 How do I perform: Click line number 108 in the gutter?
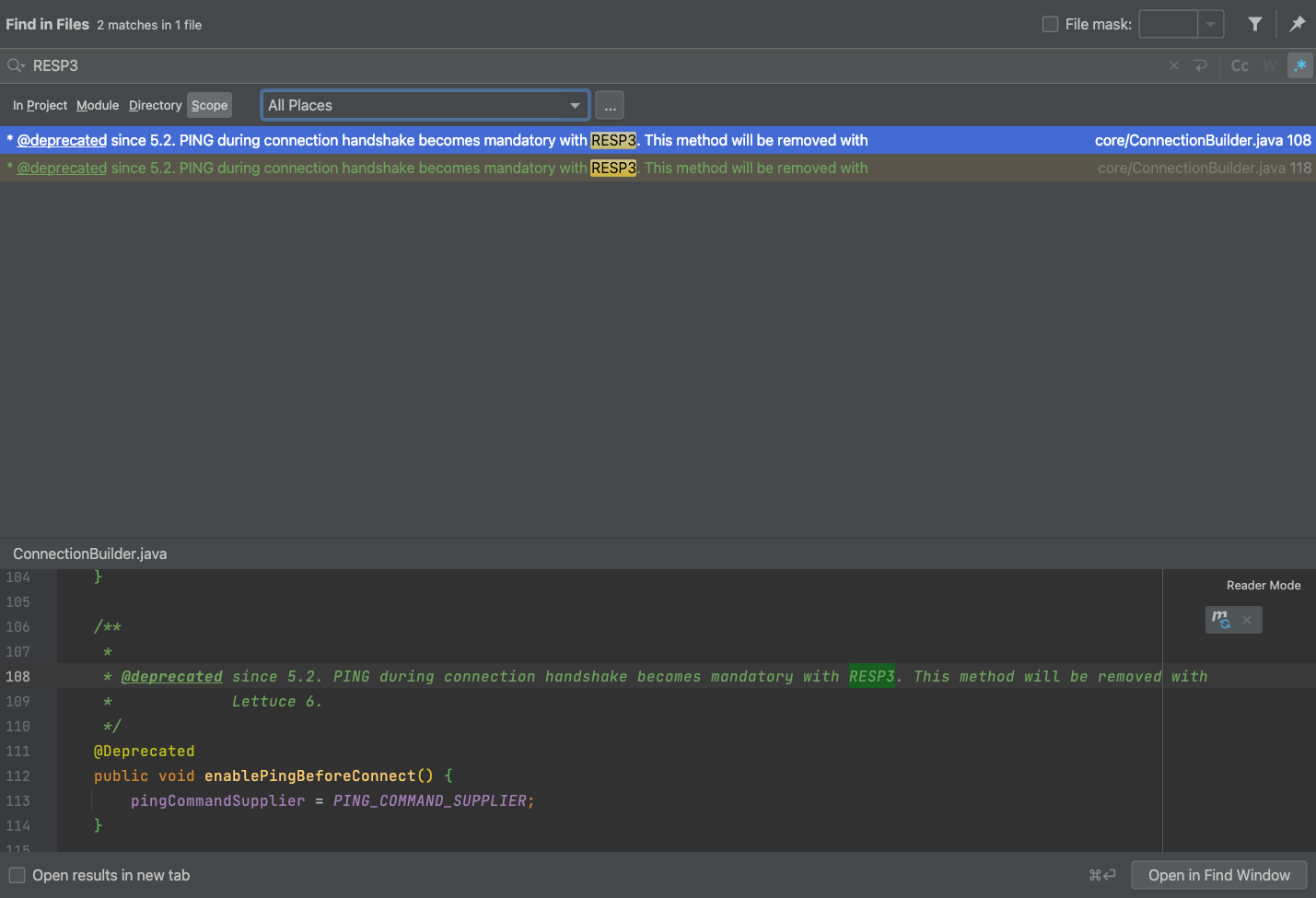click(17, 676)
